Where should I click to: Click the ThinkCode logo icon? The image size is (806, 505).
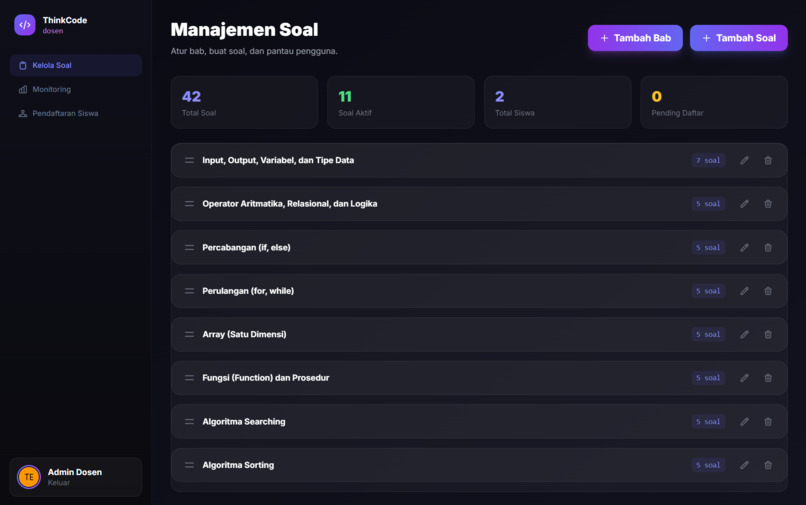tap(25, 25)
